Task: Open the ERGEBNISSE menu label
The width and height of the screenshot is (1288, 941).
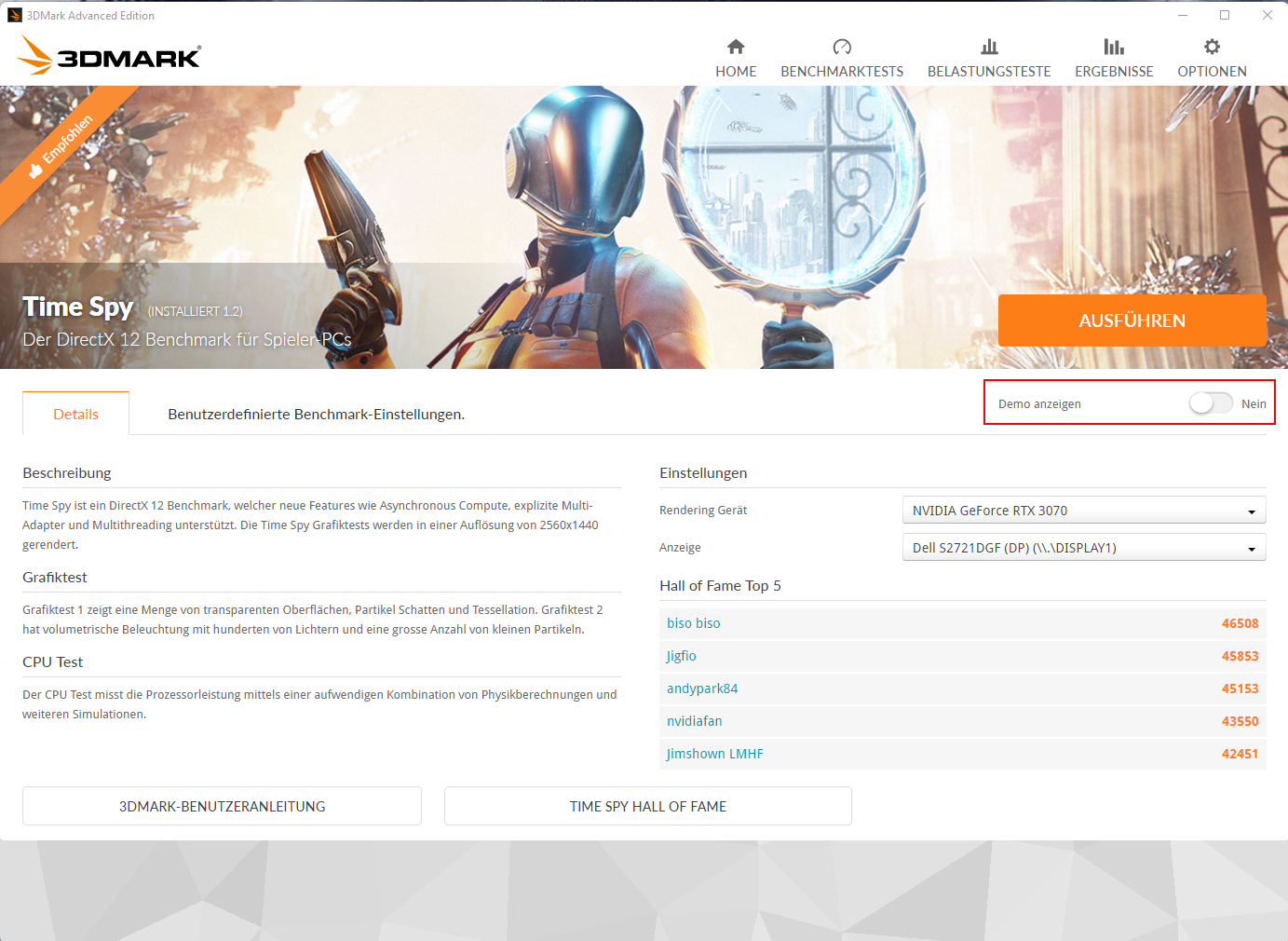Action: [x=1114, y=72]
